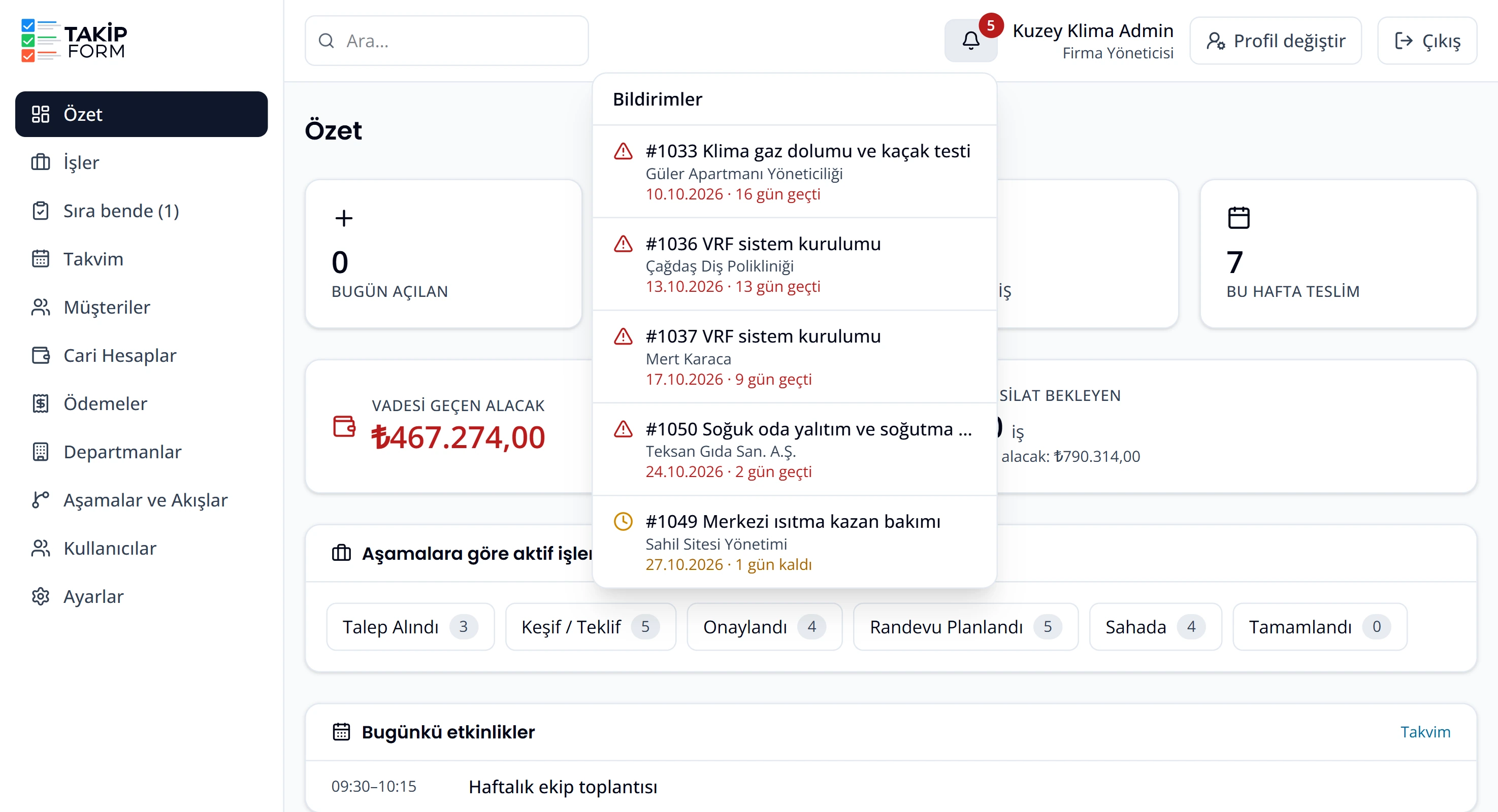This screenshot has width=1498, height=812.
Task: Open Sıra bende (1) in sidebar
Action: (x=141, y=211)
